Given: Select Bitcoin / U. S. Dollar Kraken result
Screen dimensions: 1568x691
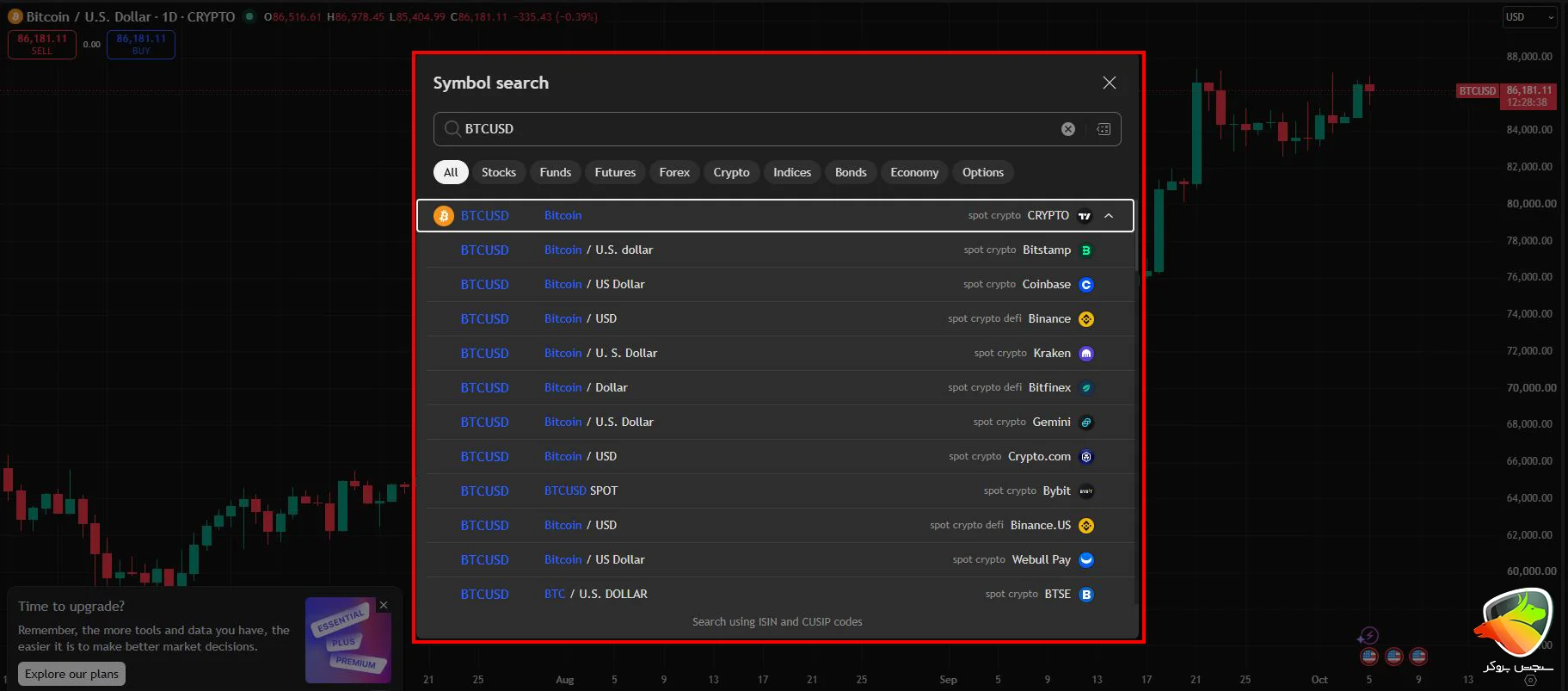Looking at the screenshot, I should point(776,354).
